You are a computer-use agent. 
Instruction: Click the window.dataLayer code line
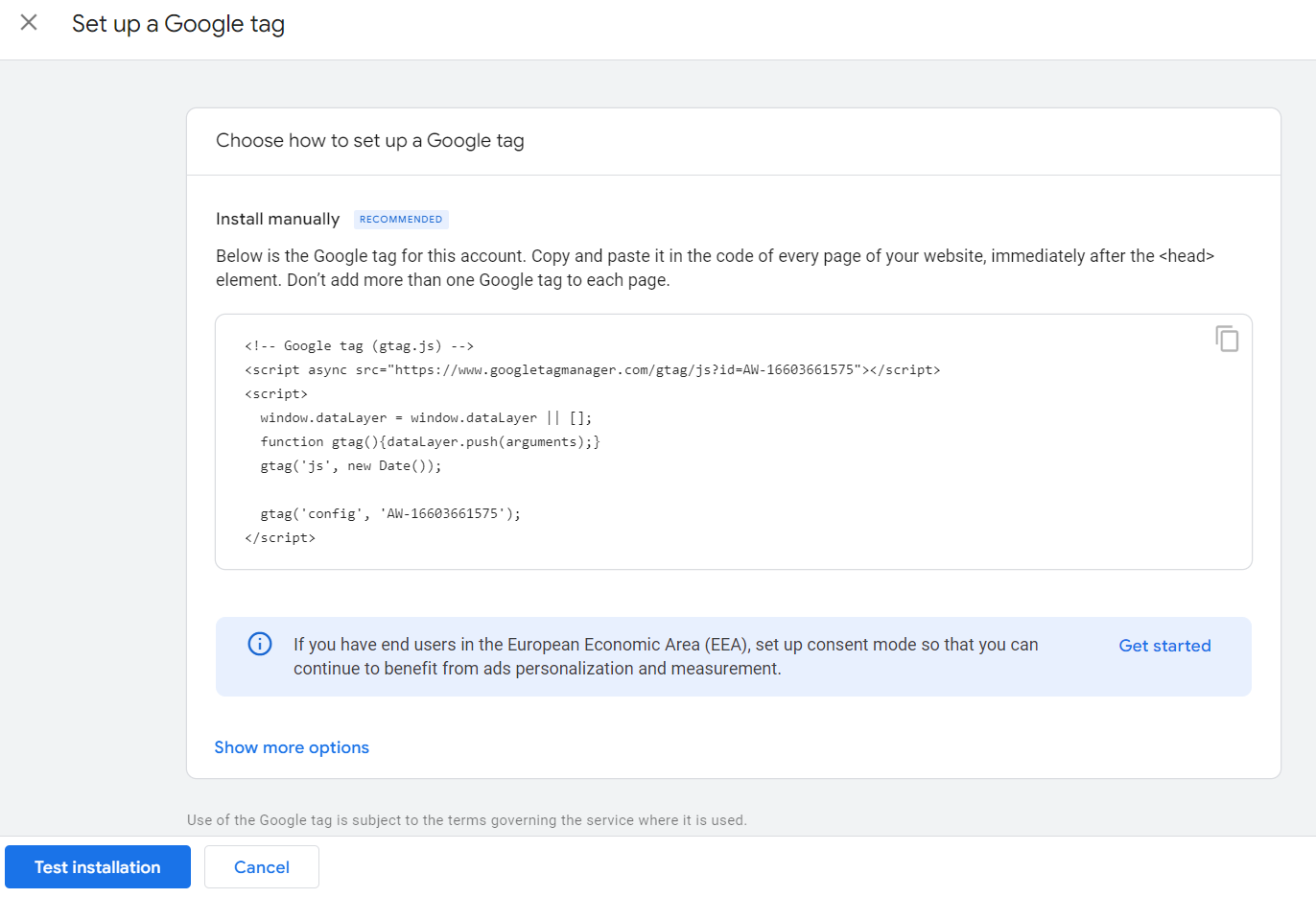click(426, 417)
